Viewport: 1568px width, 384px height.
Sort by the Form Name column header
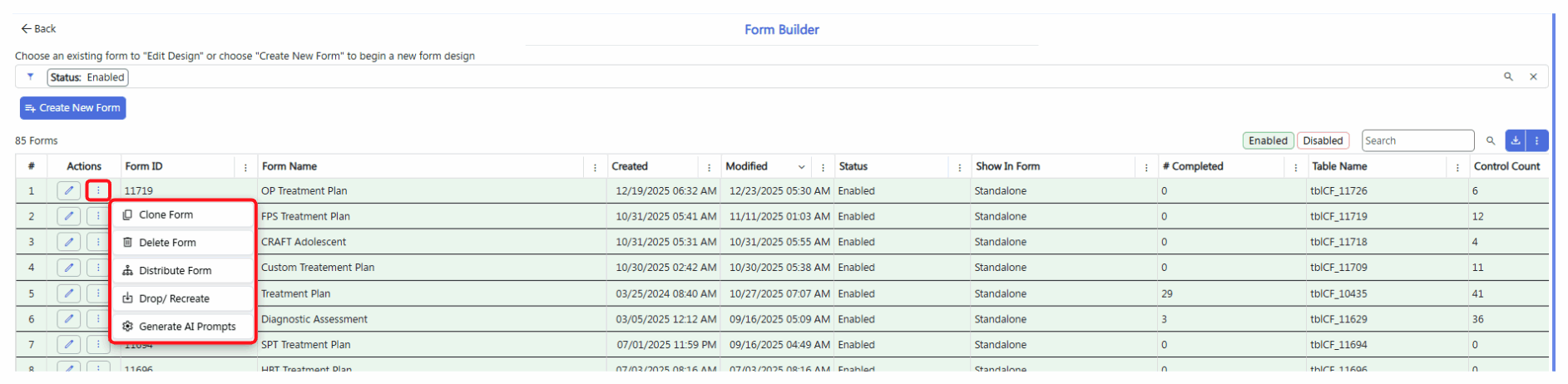point(289,166)
